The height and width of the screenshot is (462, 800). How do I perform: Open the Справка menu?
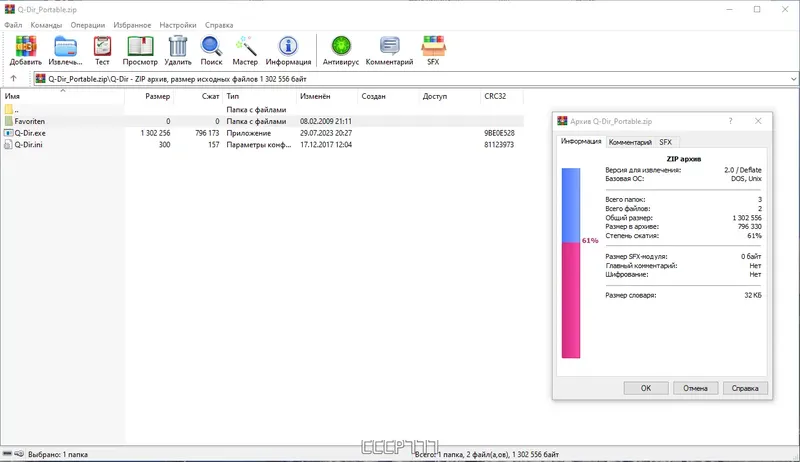click(219, 25)
